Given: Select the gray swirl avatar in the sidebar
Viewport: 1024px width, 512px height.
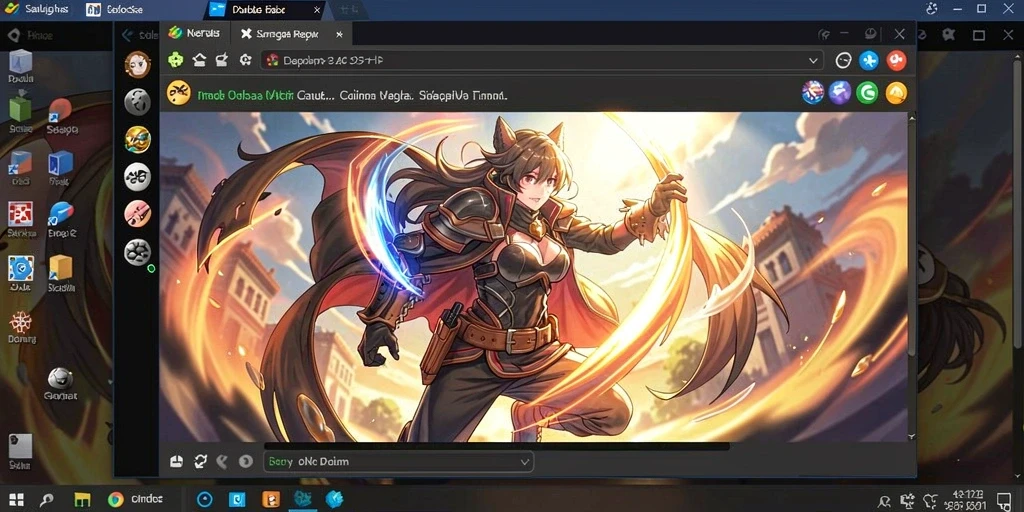Looking at the screenshot, I should click(x=137, y=102).
